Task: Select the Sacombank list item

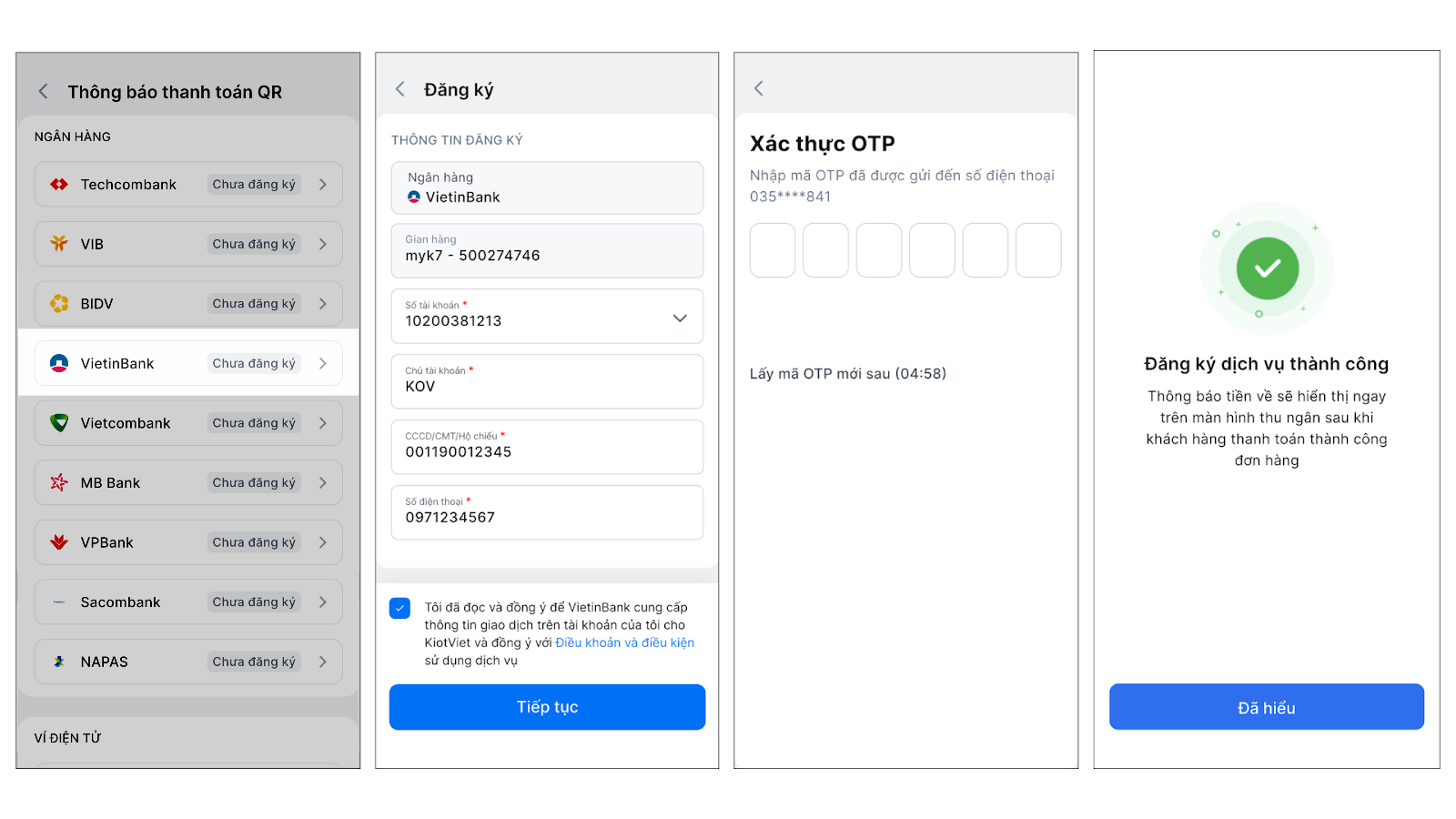Action: click(x=188, y=602)
